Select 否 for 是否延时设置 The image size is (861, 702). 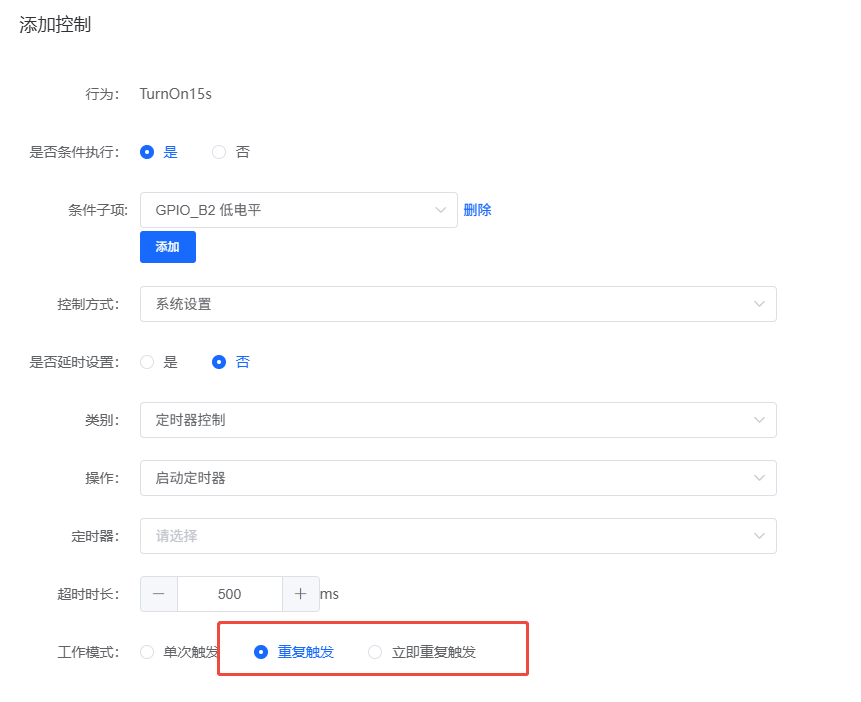pos(217,362)
